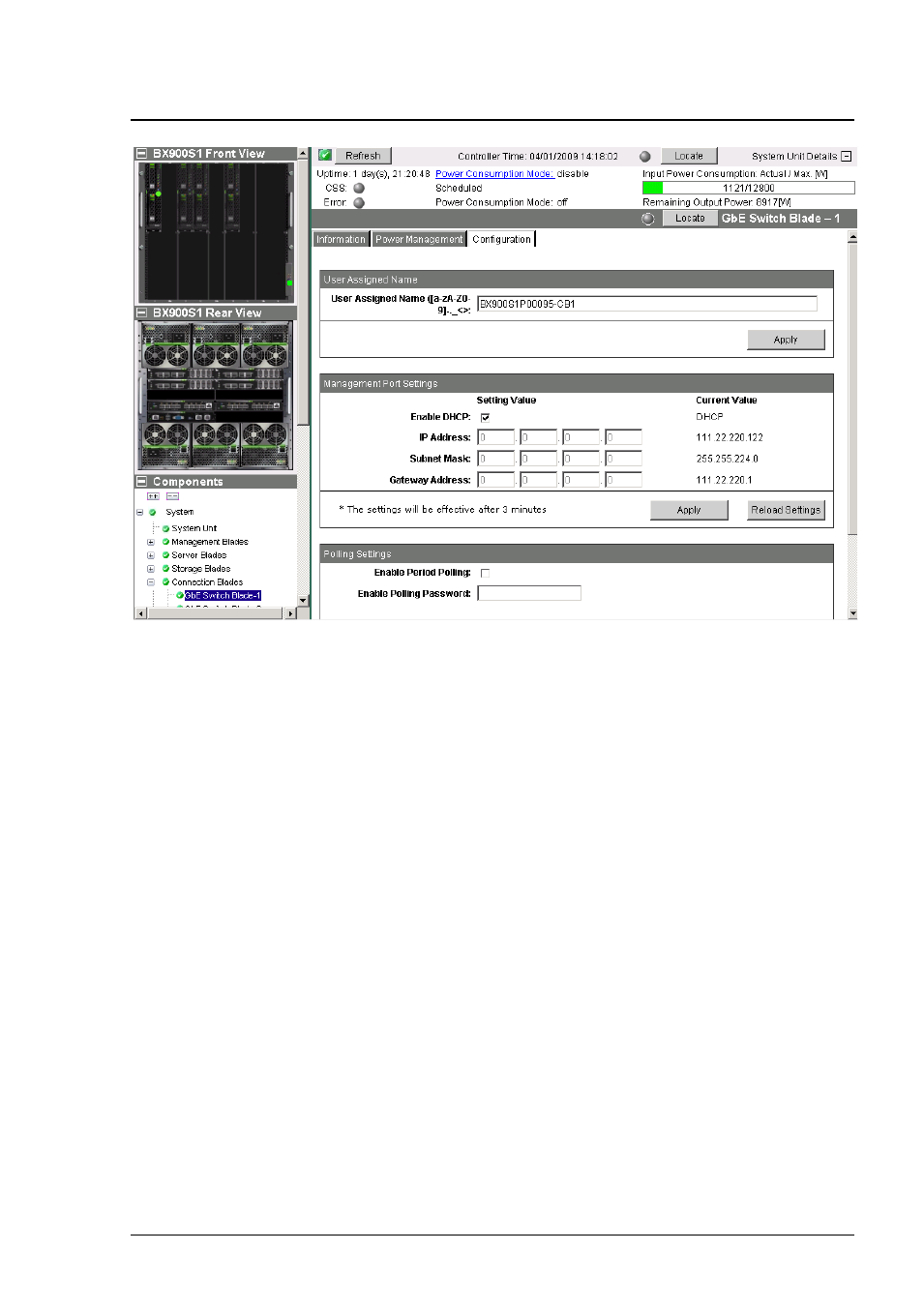
Task: Click the first IP Address octet field
Action: tap(496, 437)
